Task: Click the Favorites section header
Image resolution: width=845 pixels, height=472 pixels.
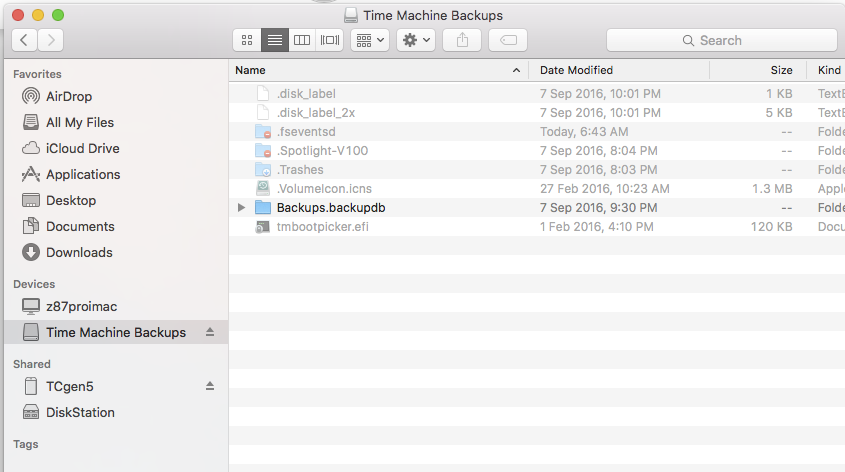Action: click(x=37, y=74)
